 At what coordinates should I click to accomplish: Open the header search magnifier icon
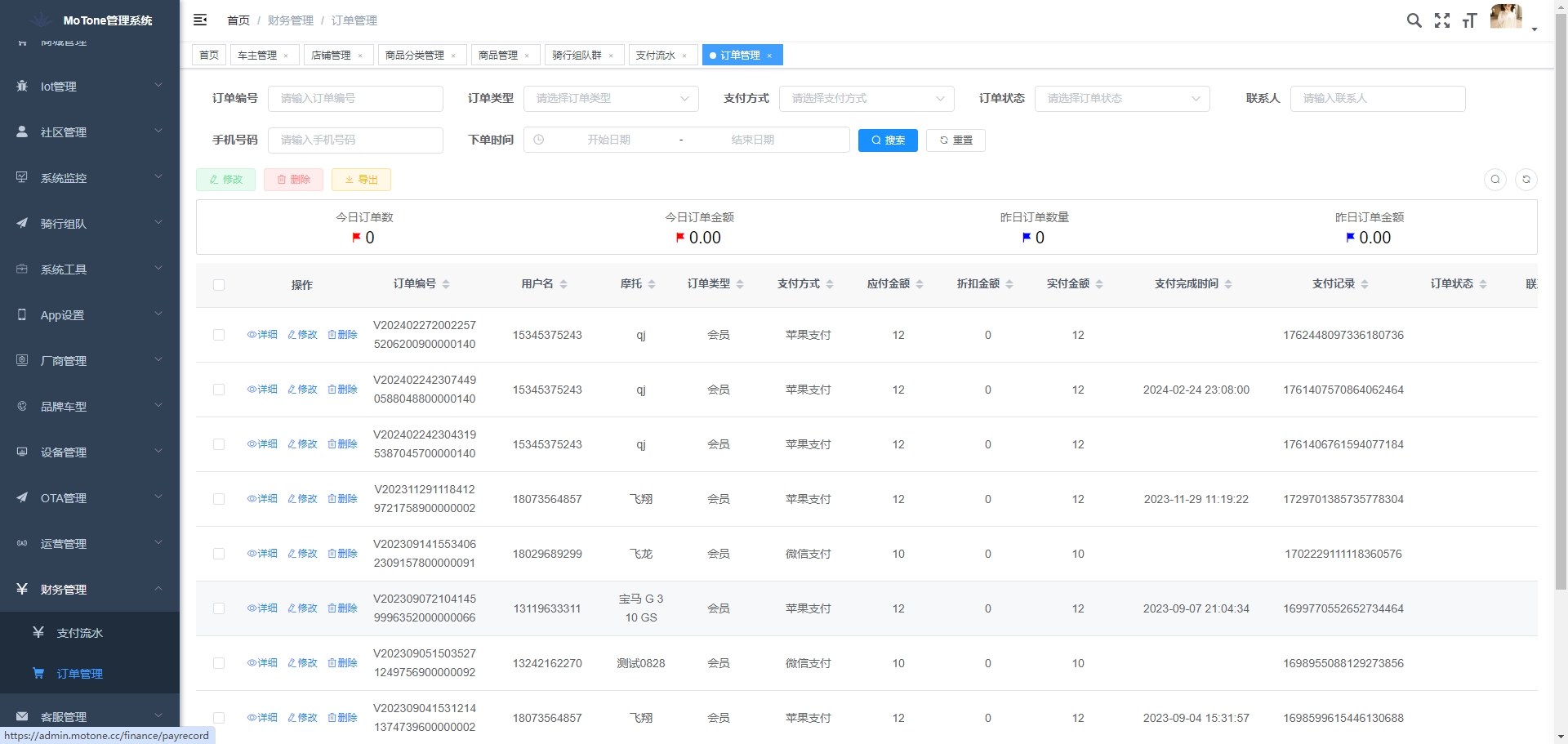pyautogui.click(x=1414, y=20)
